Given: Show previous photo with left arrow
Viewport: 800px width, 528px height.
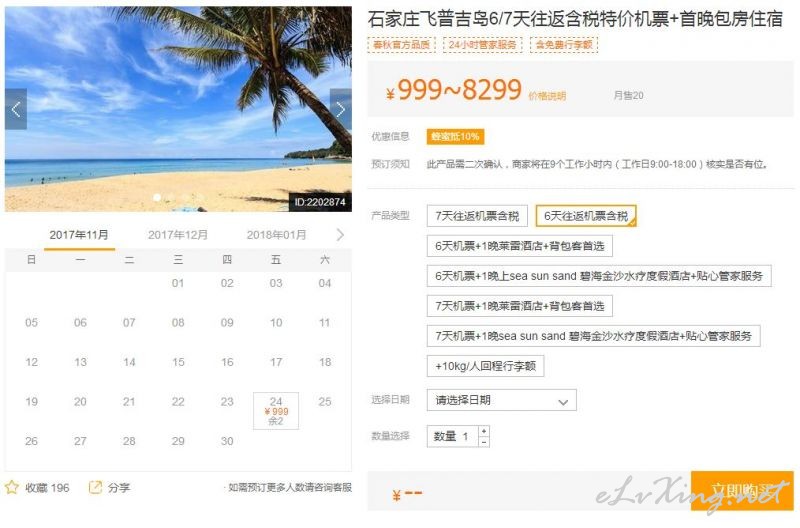Looking at the screenshot, I should pos(16,109).
